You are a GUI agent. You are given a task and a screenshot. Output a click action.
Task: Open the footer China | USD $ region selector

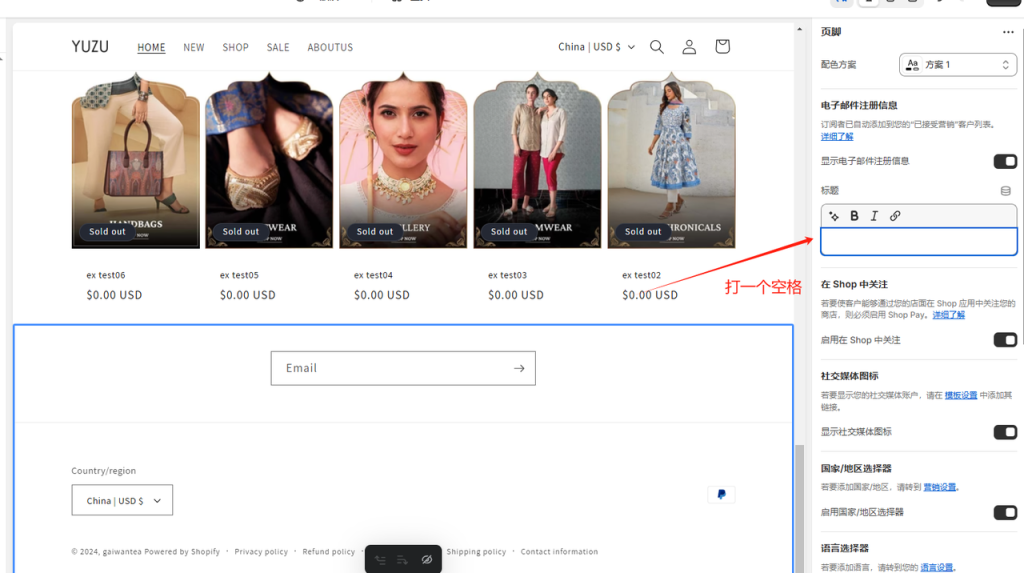(122, 500)
